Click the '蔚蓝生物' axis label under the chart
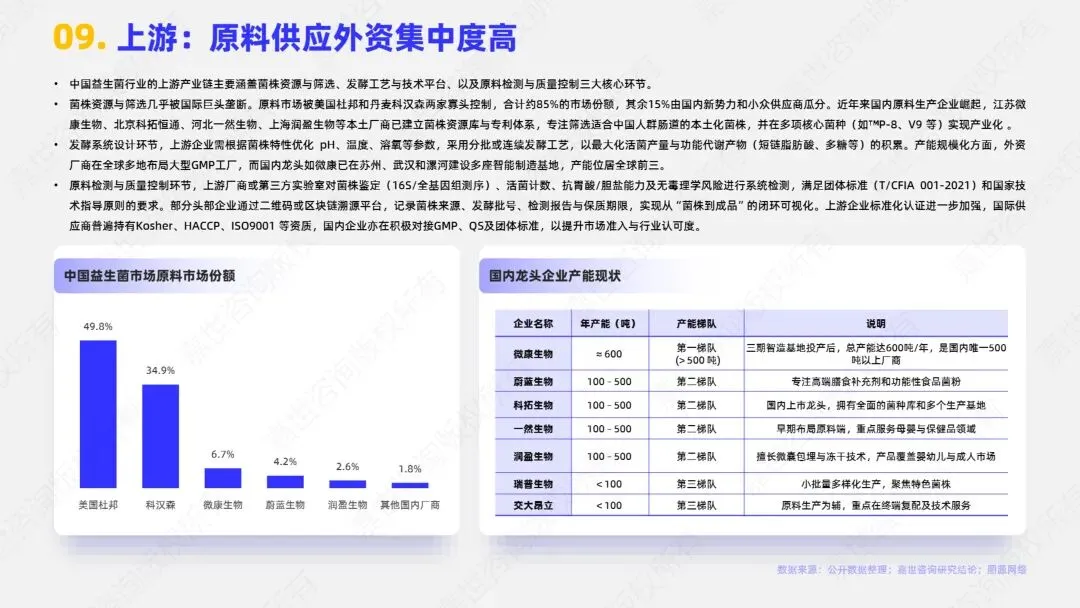 tap(285, 505)
